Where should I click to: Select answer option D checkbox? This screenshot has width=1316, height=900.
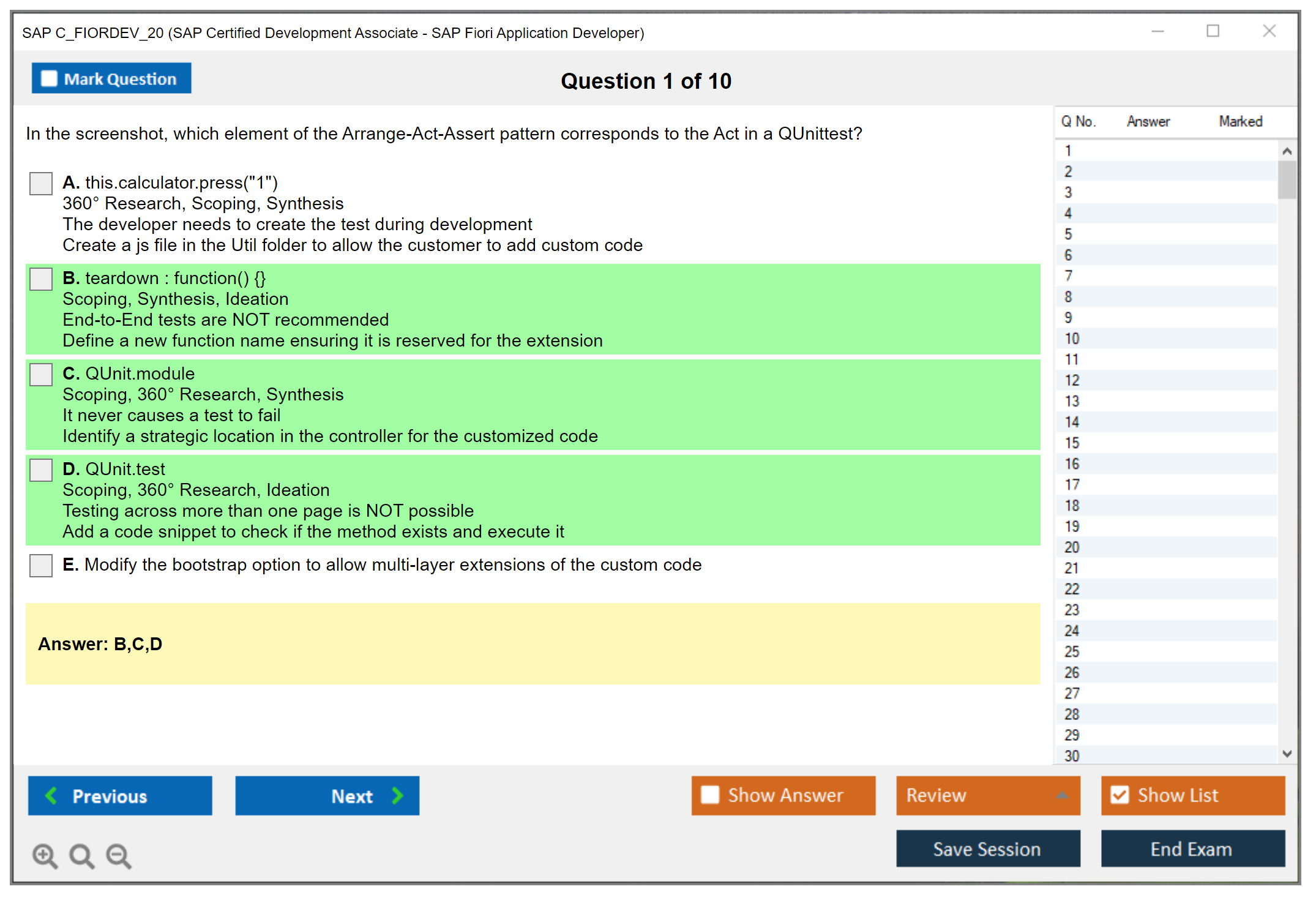41,470
